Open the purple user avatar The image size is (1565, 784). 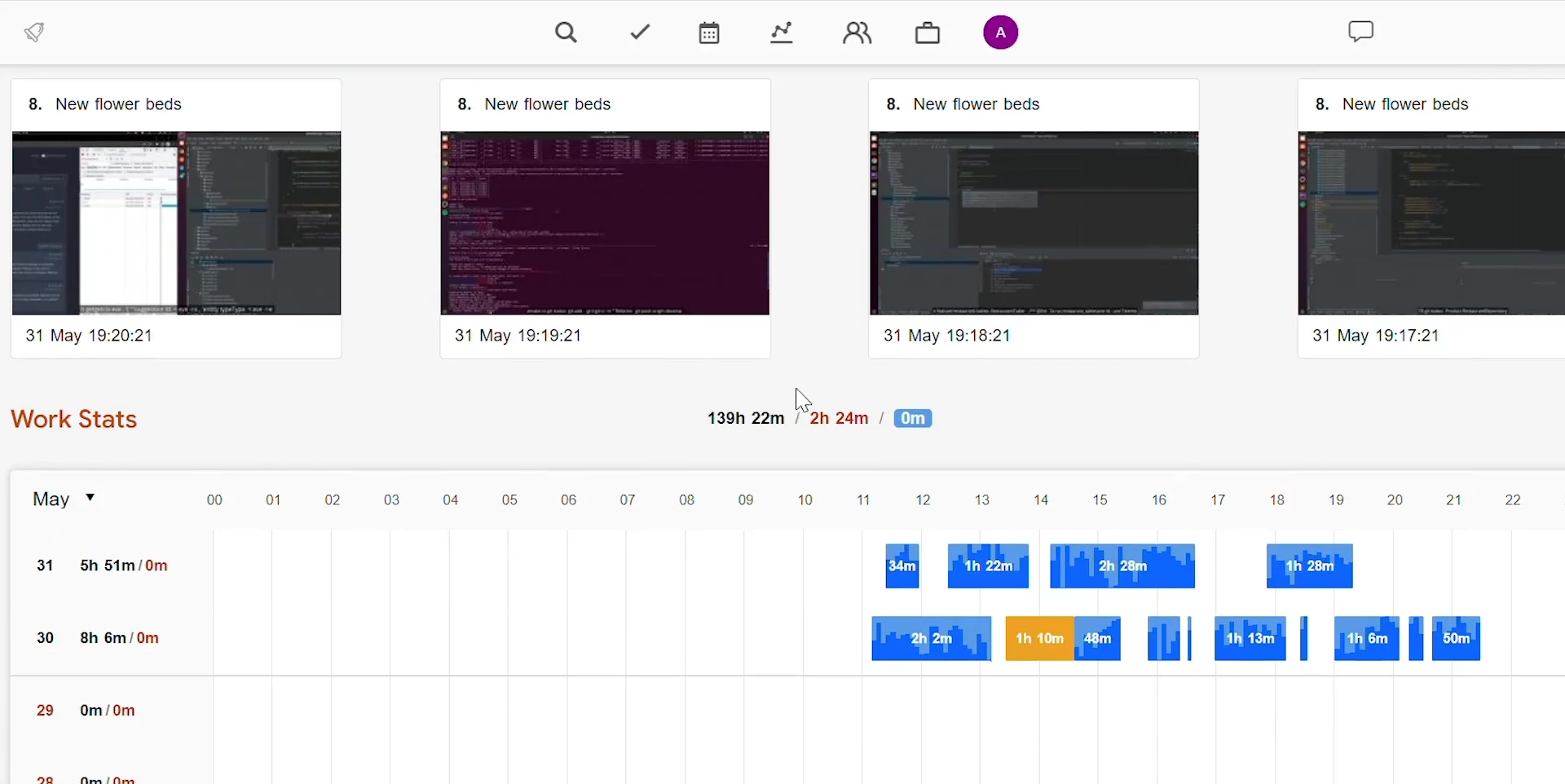click(1000, 33)
